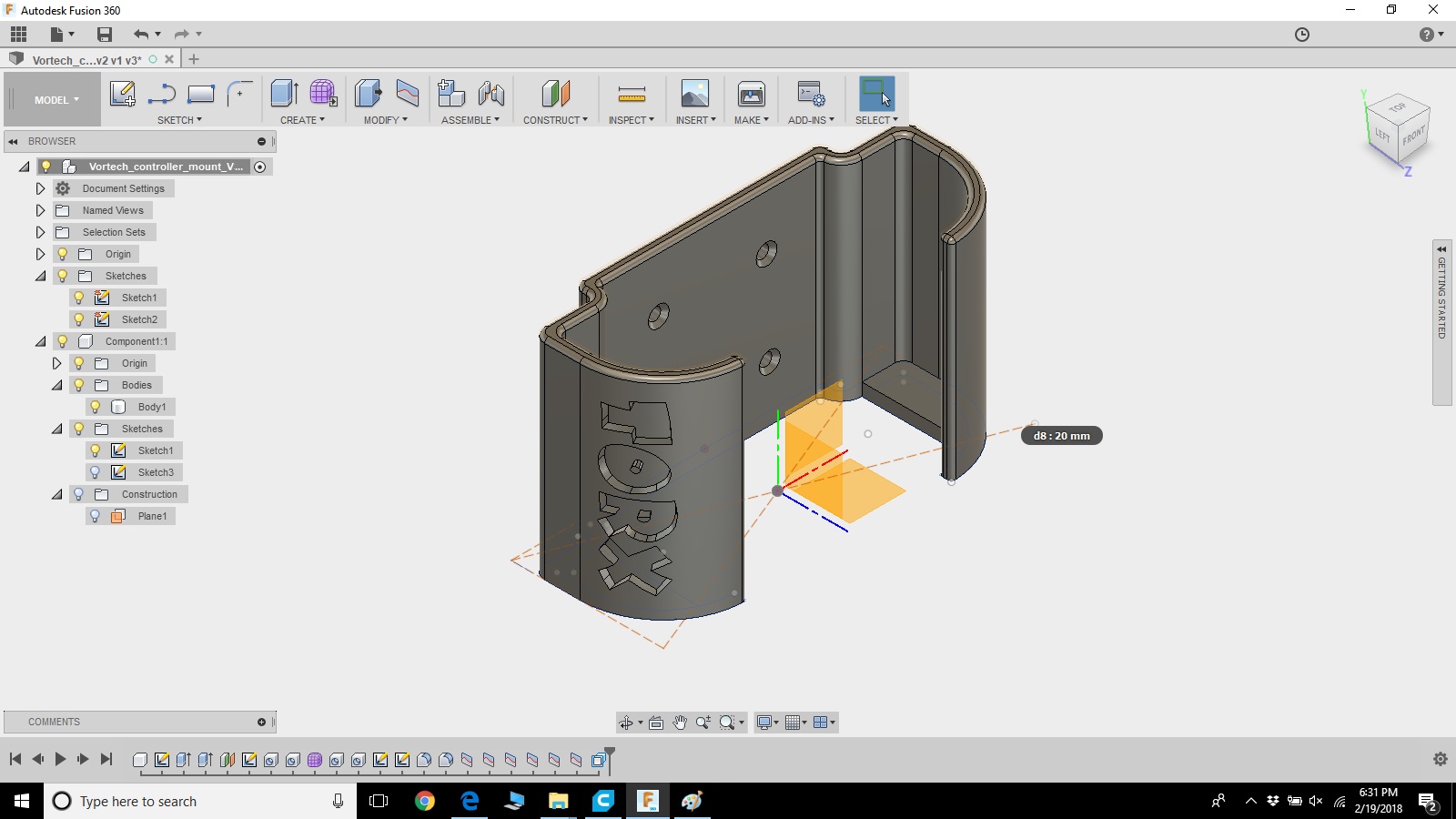Click the New Component assemble icon

(451, 93)
